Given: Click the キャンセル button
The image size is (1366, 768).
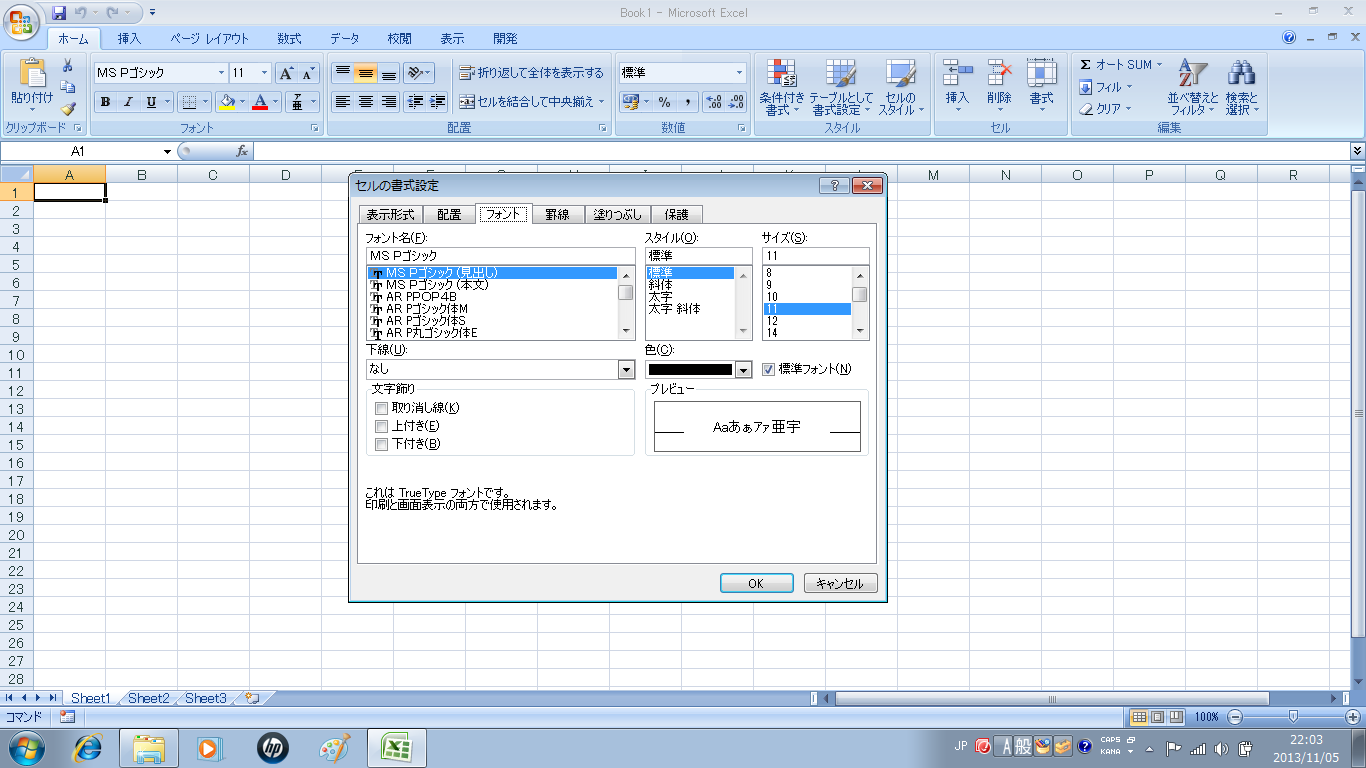Looking at the screenshot, I should click(x=840, y=584).
